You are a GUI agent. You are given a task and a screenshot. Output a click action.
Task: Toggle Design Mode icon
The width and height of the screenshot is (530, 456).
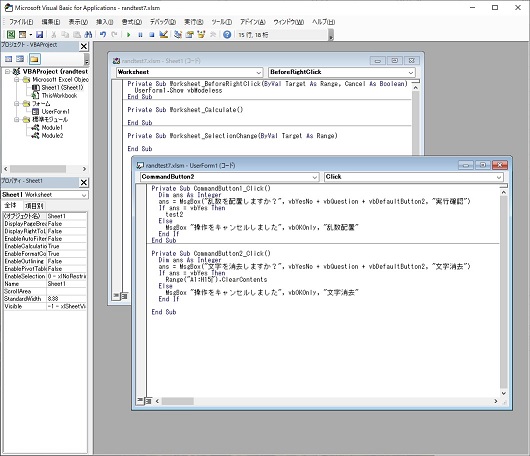(164, 34)
